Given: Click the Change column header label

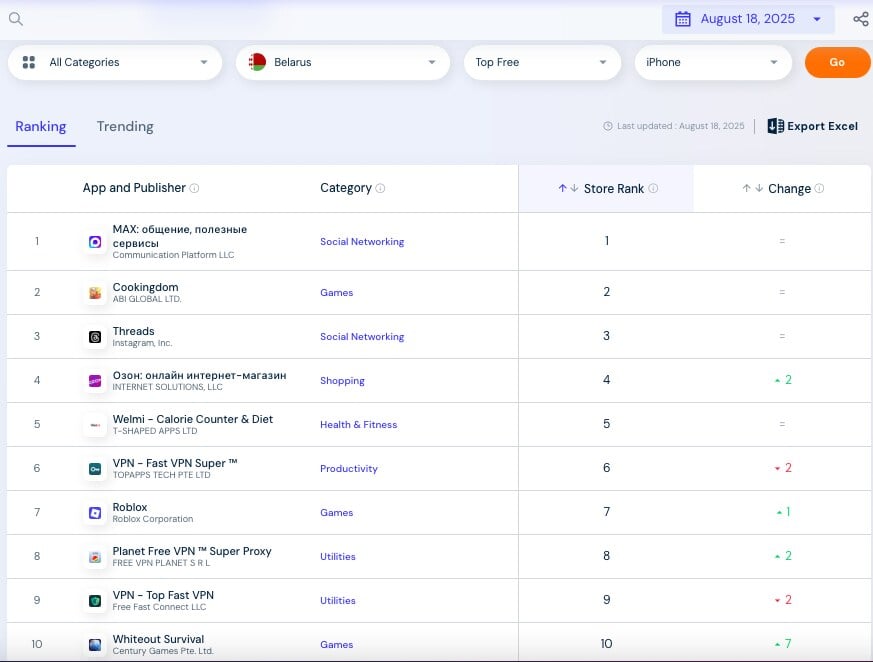Looking at the screenshot, I should (x=789, y=189).
